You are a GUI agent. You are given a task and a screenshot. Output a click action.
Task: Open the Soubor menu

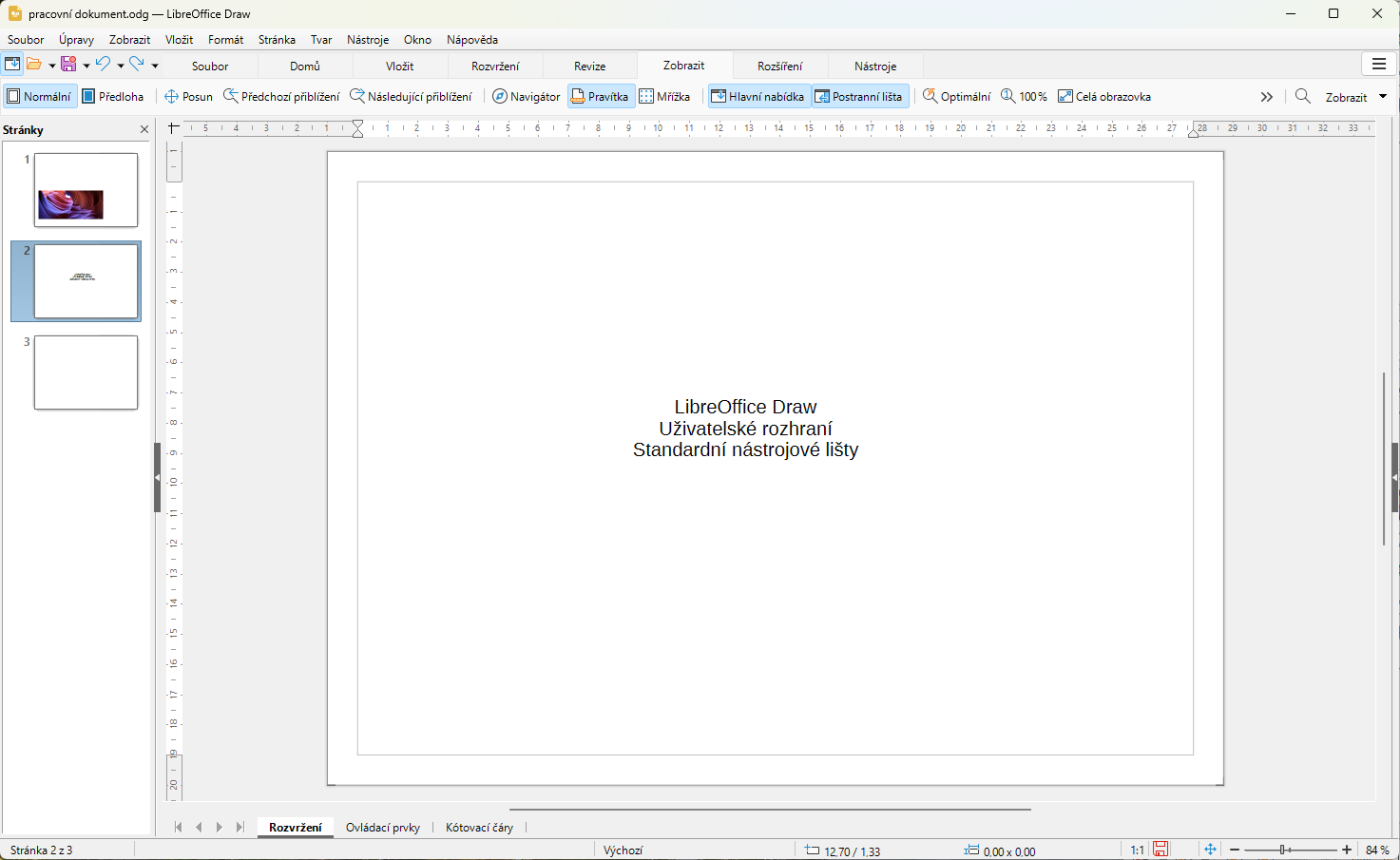tap(26, 40)
